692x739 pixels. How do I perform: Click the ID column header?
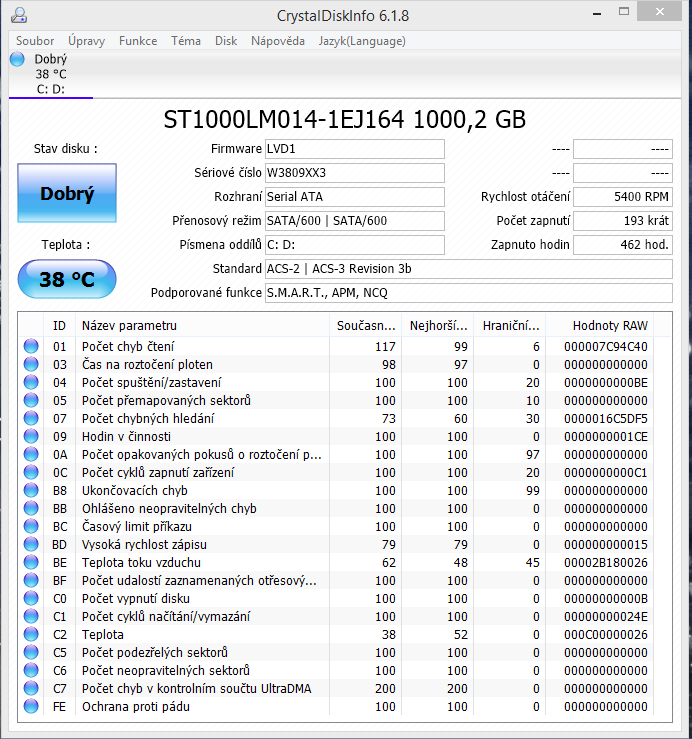59,326
